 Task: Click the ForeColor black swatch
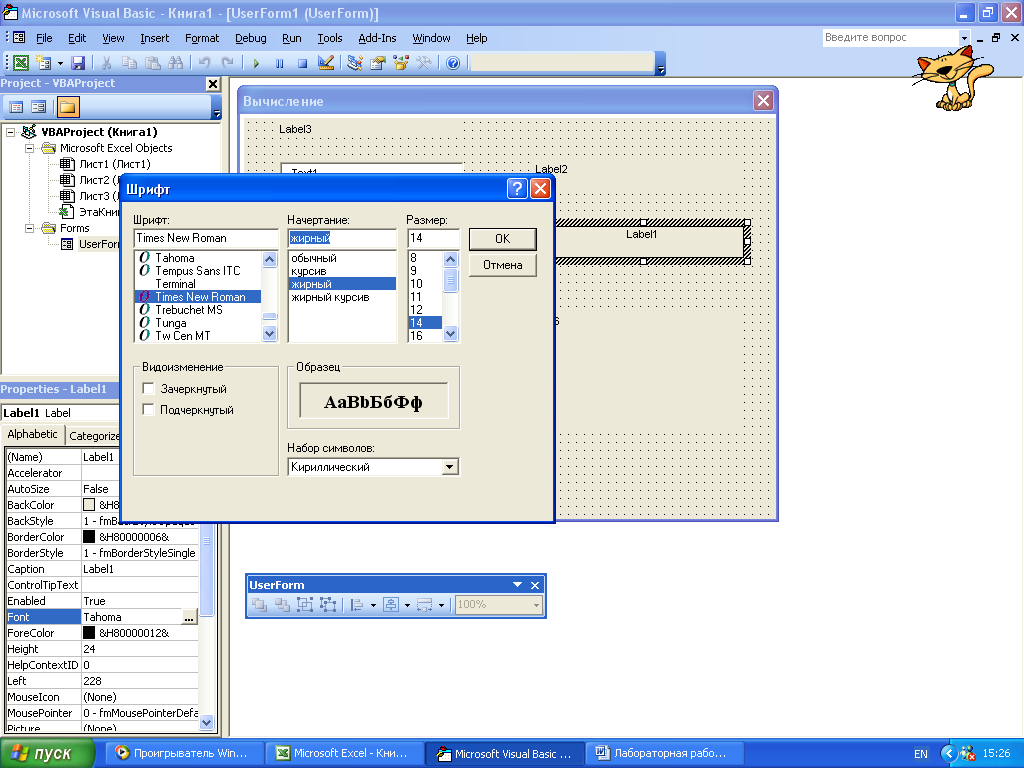coord(89,633)
